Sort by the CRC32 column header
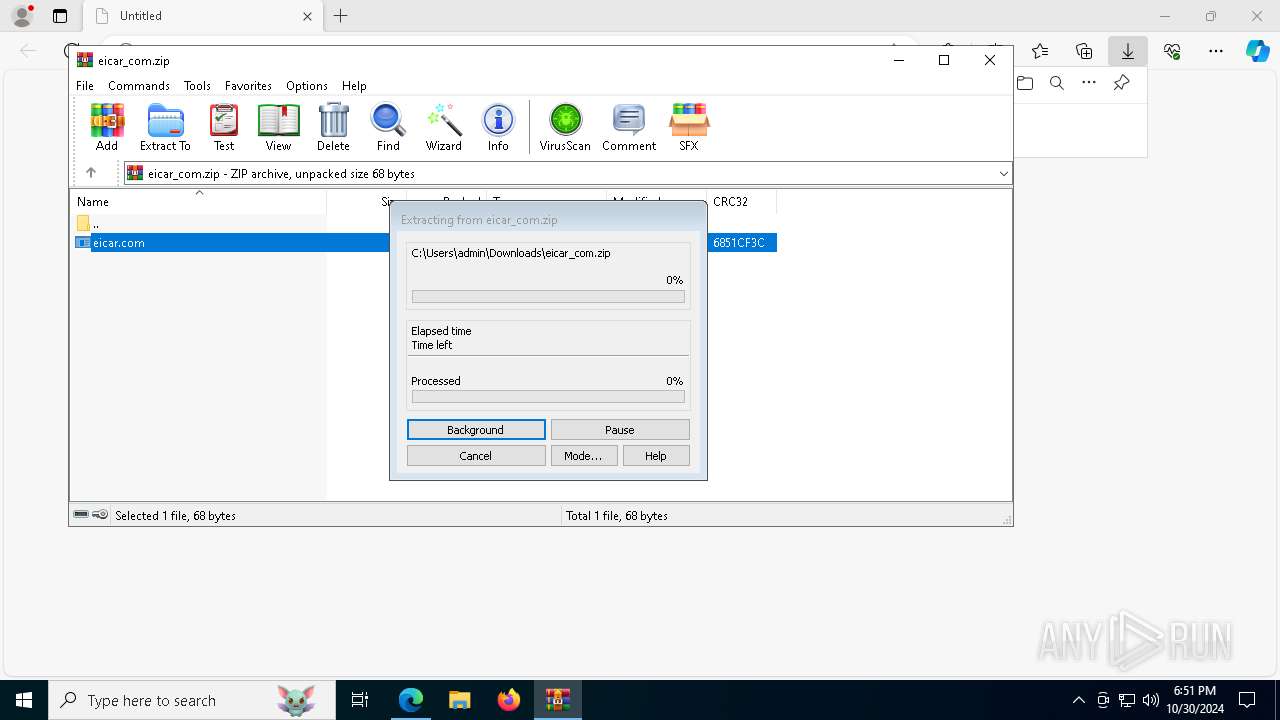This screenshot has height=720, width=1280. (x=741, y=201)
